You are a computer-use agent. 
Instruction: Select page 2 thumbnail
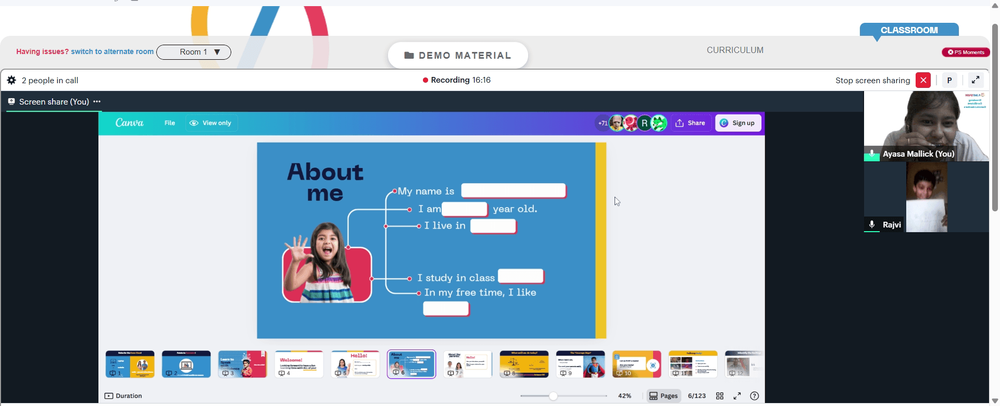click(x=186, y=364)
